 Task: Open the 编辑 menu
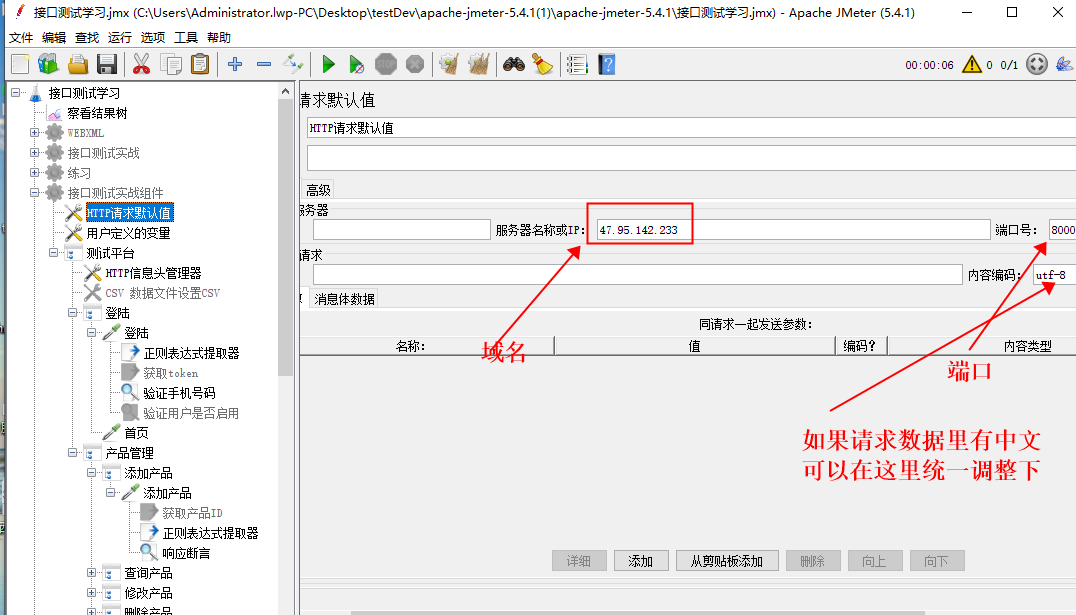tap(54, 38)
